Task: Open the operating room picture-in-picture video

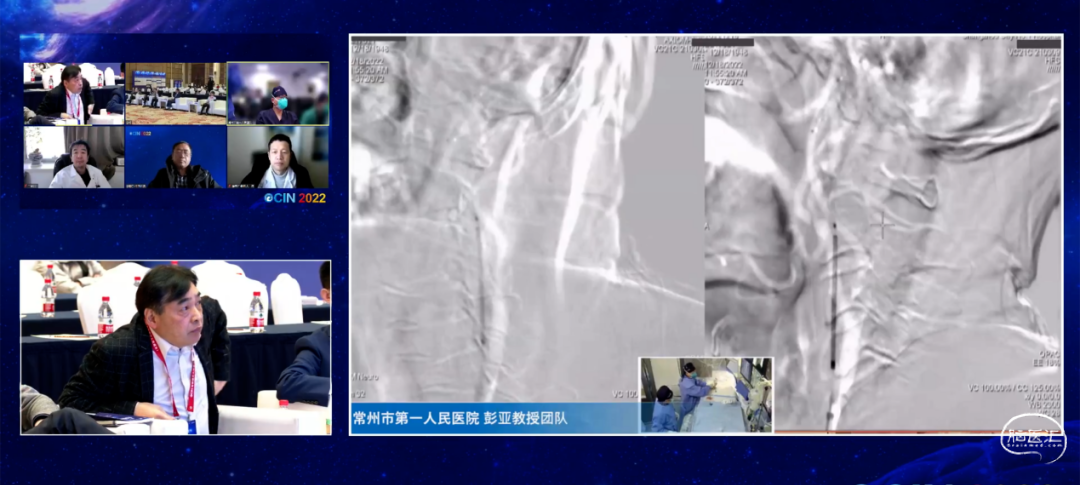Action: (706, 395)
